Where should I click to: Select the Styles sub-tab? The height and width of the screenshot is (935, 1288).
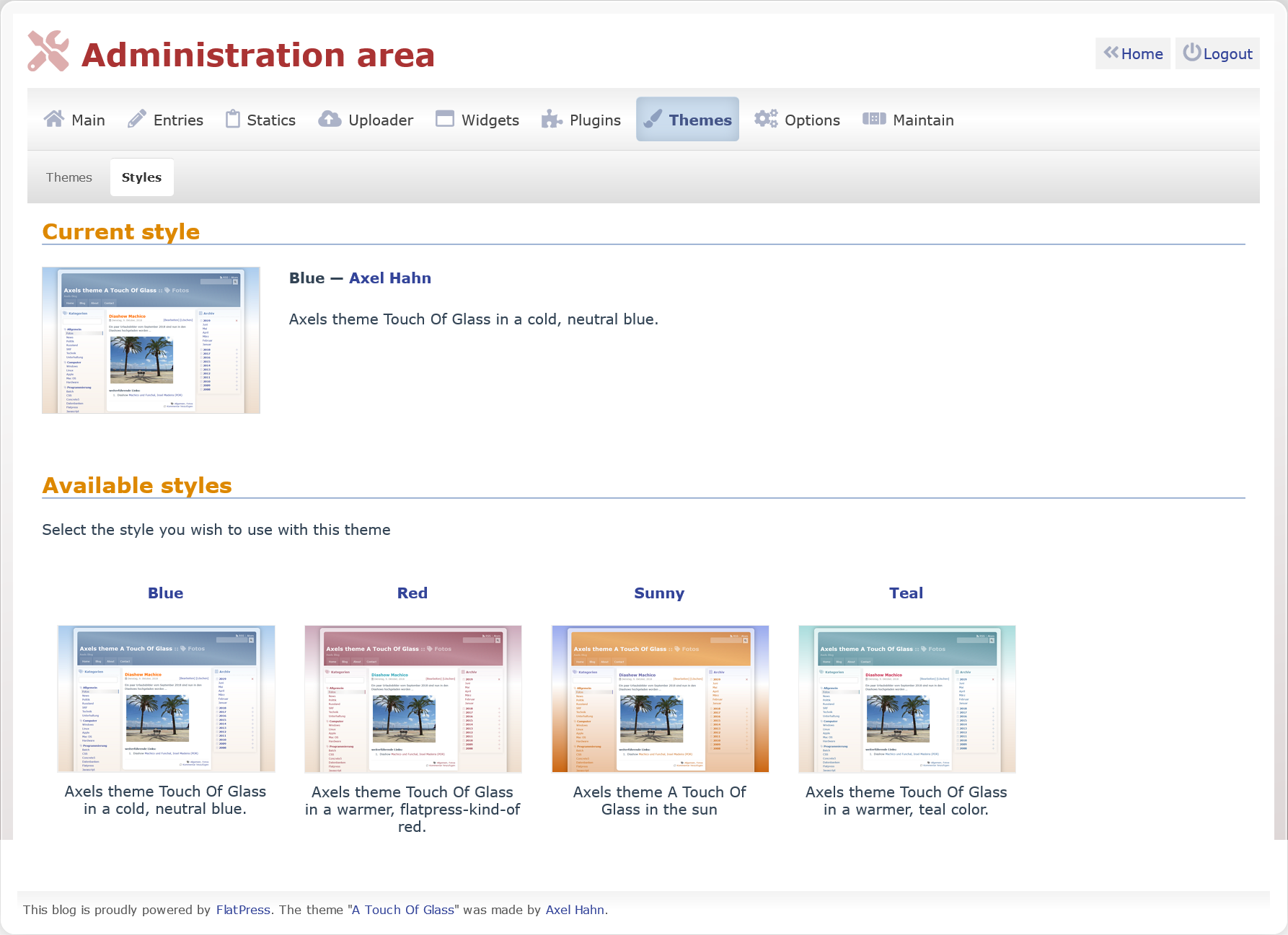click(x=141, y=177)
